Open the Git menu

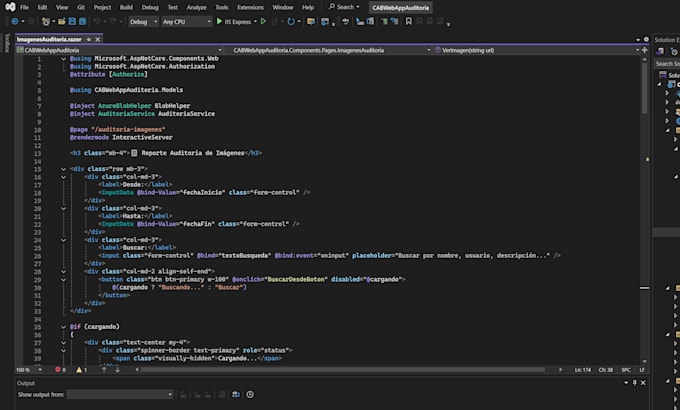click(81, 7)
